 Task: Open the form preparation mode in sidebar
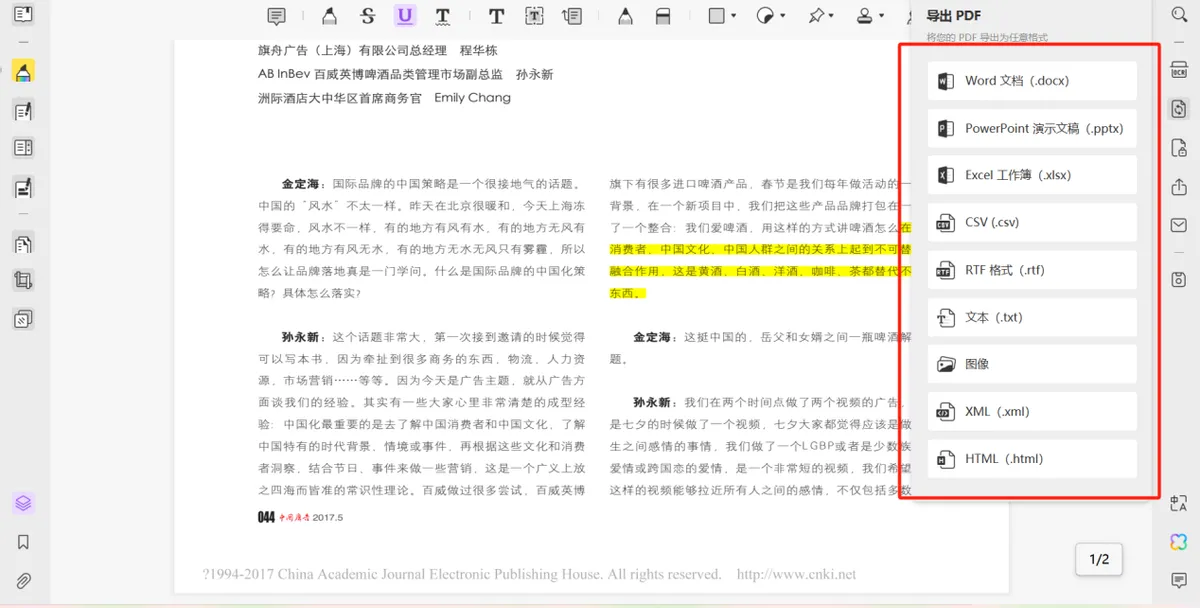point(23,148)
